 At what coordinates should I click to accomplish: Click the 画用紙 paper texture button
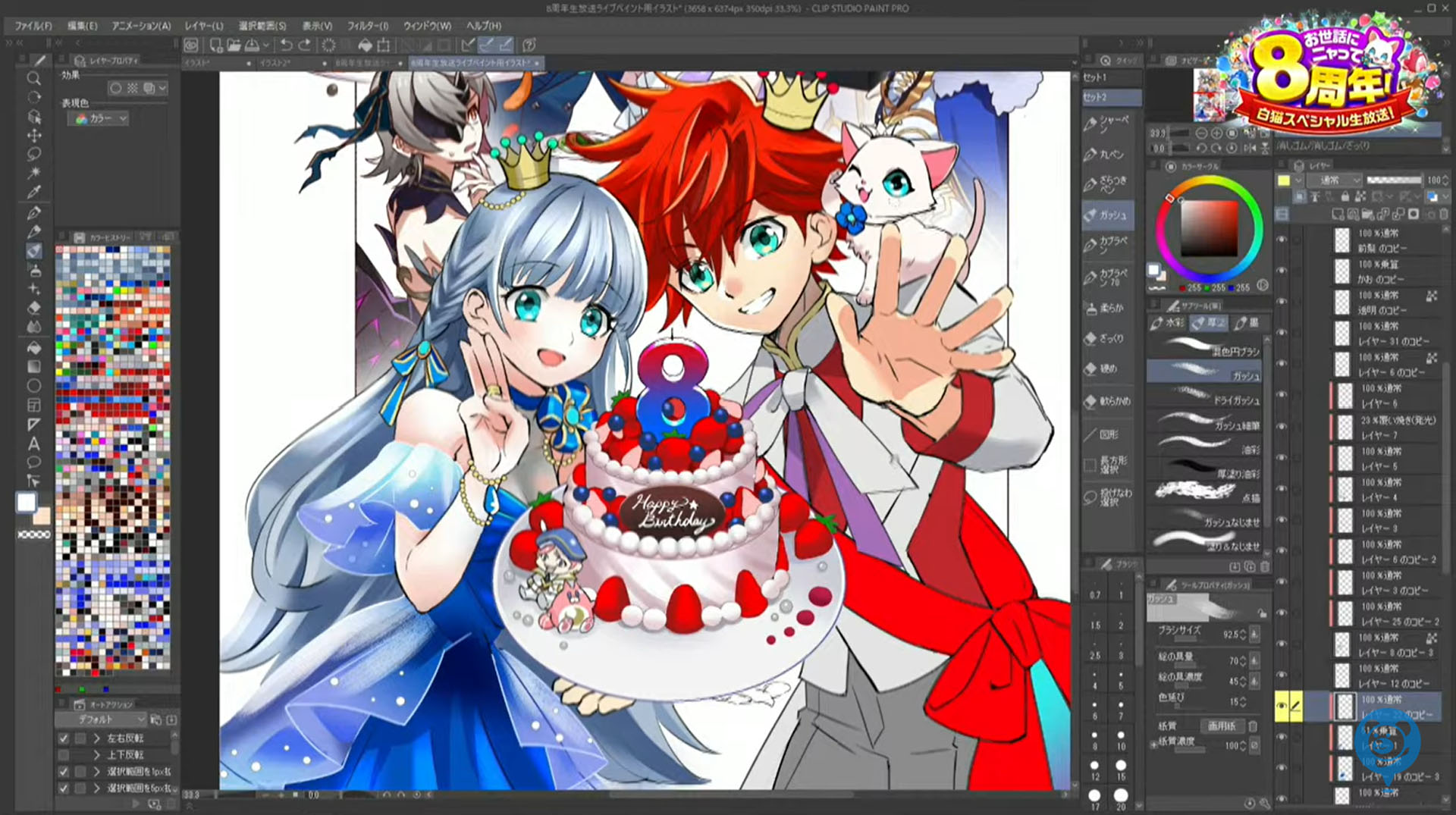(1222, 726)
